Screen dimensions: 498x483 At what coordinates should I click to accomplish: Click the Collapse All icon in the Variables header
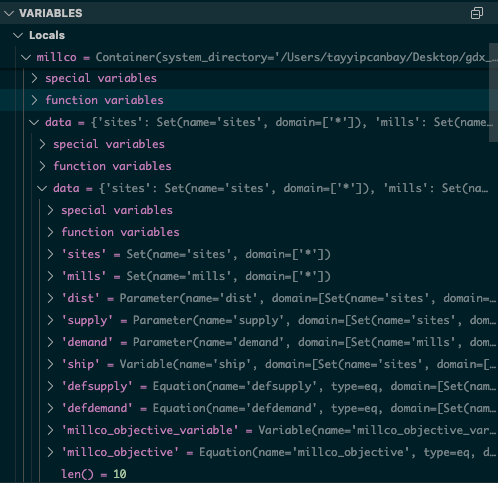pos(477,13)
